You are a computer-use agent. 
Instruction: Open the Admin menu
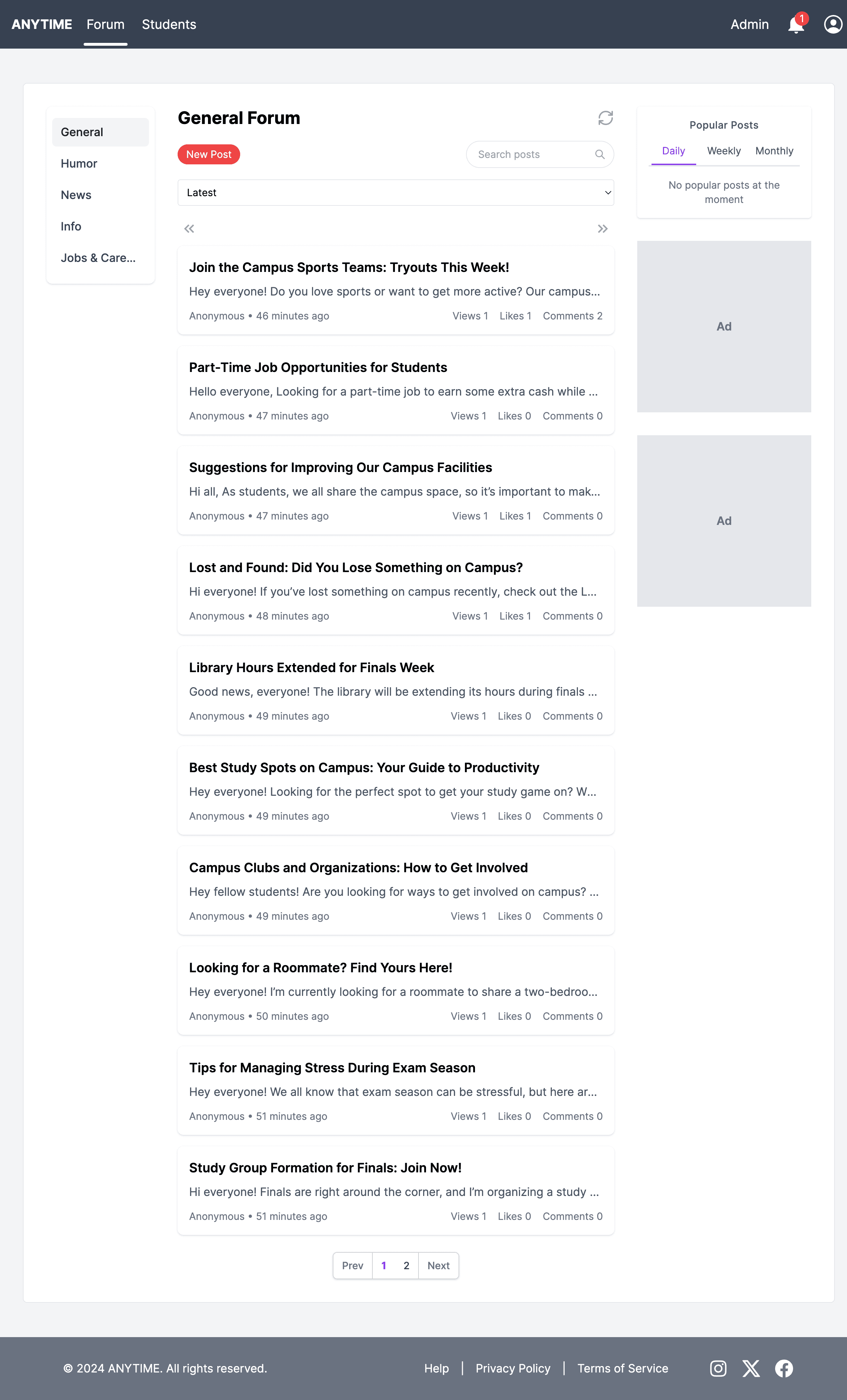[x=749, y=24]
